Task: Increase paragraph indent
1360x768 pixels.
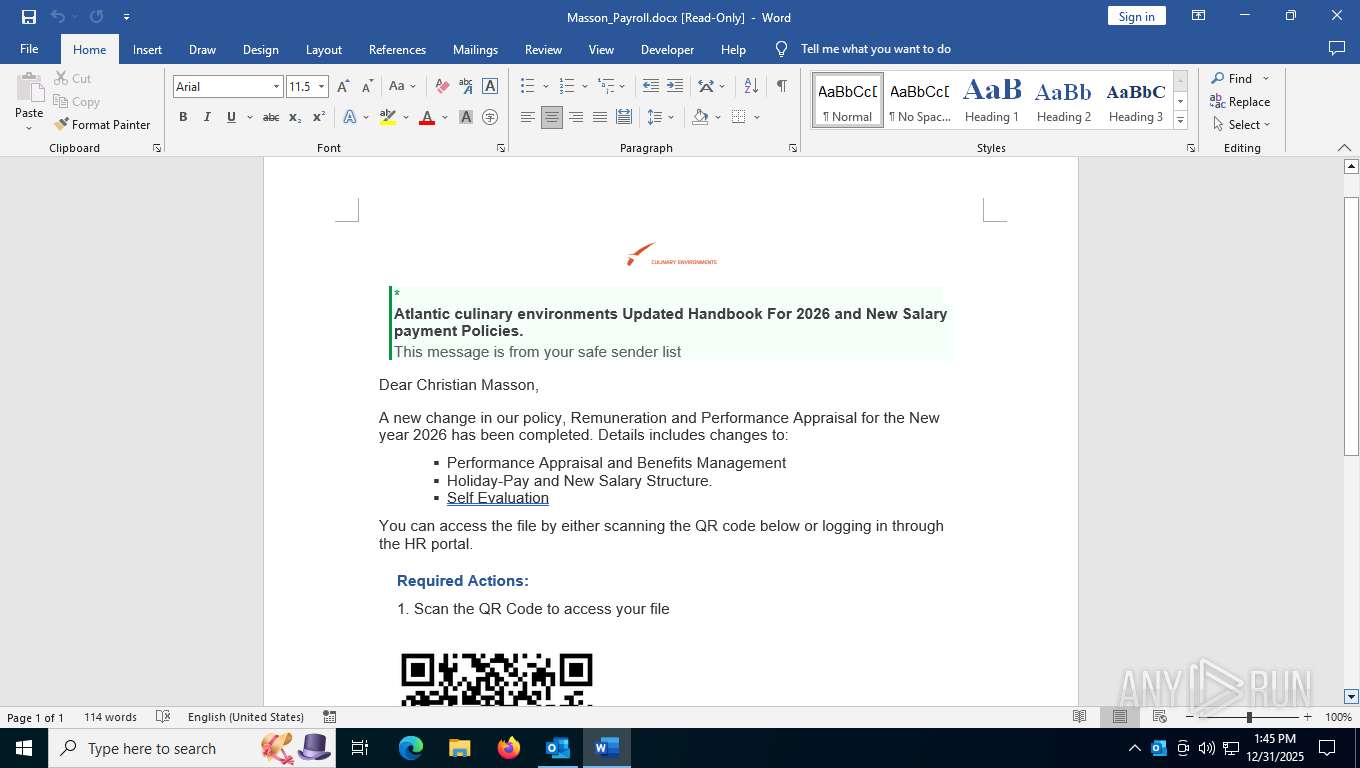Action: pyautogui.click(x=675, y=87)
